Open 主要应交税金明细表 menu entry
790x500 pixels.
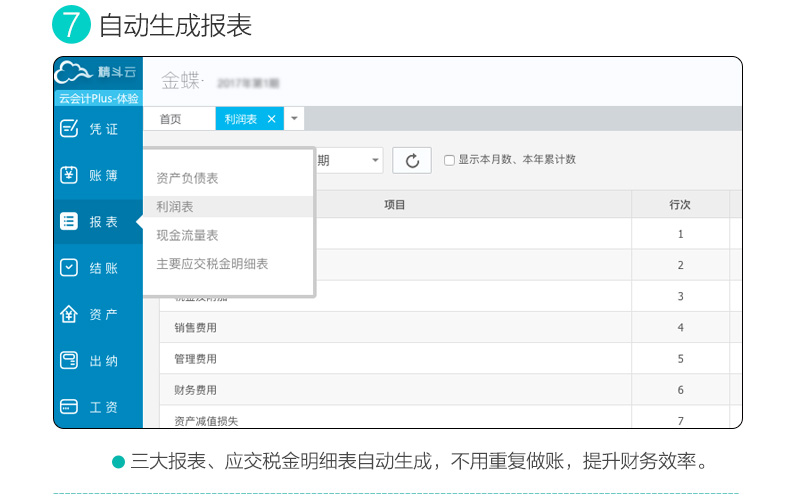[x=212, y=264]
